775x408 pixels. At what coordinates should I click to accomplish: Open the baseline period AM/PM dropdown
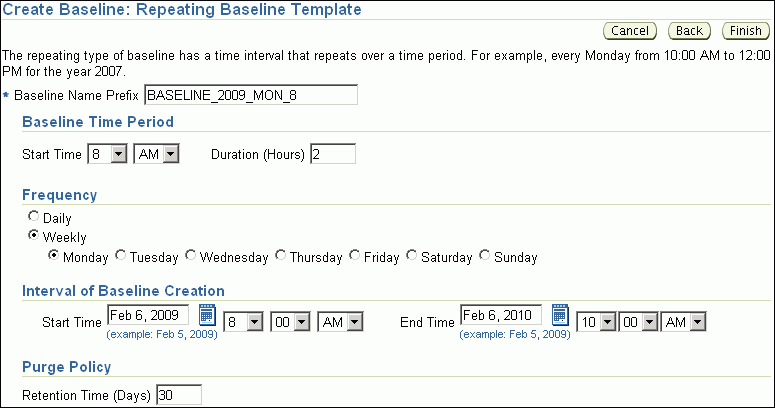pos(155,154)
